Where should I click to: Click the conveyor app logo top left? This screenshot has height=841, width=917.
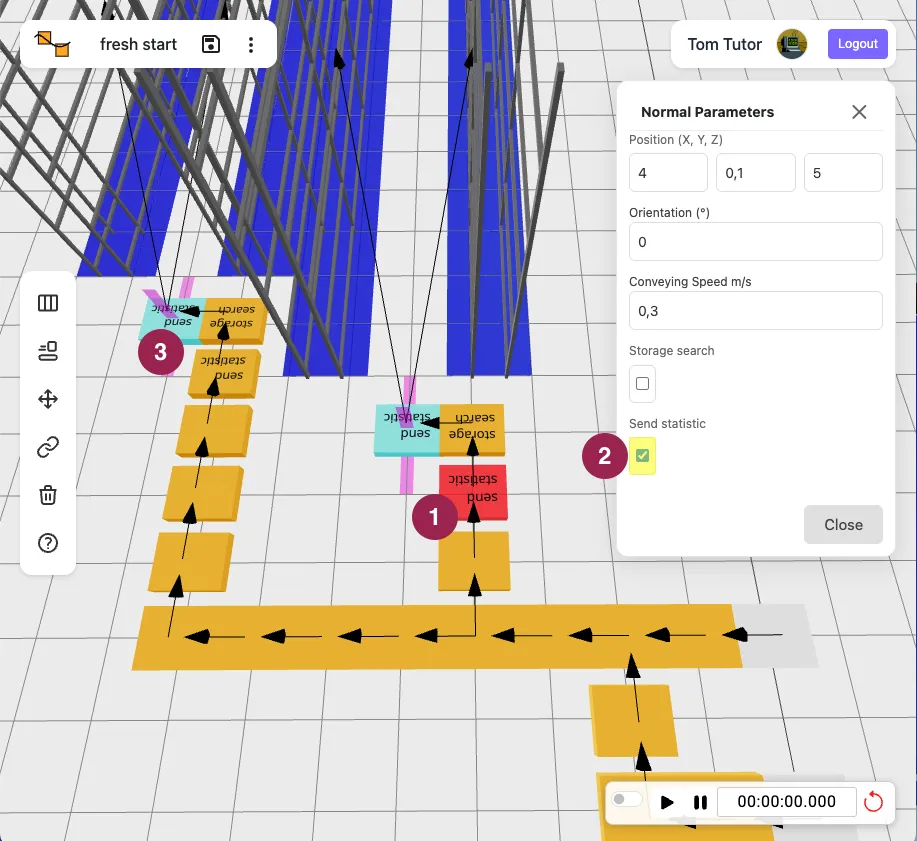[x=54, y=44]
